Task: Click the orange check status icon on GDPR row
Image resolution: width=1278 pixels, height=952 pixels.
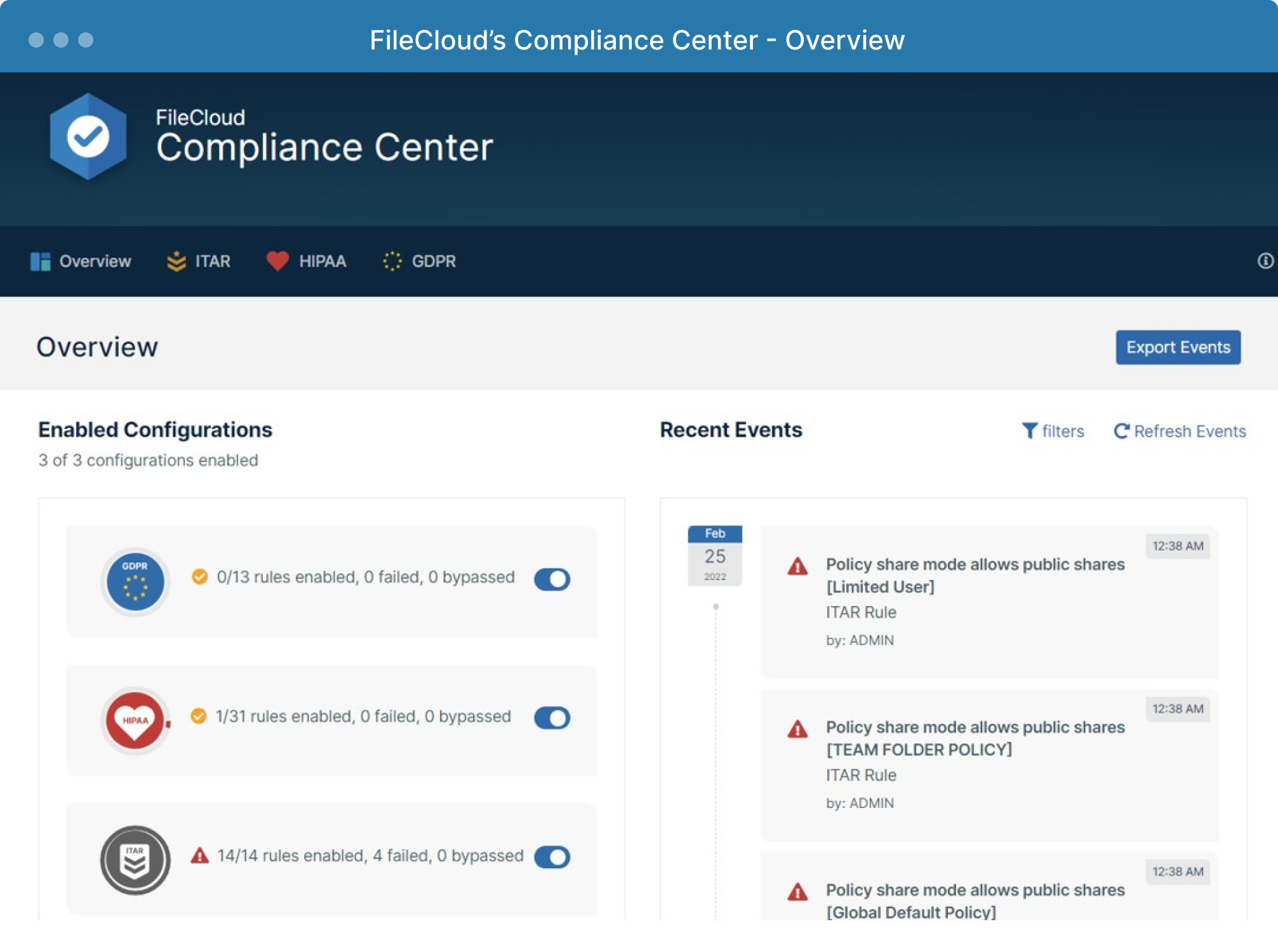Action: coord(199,577)
